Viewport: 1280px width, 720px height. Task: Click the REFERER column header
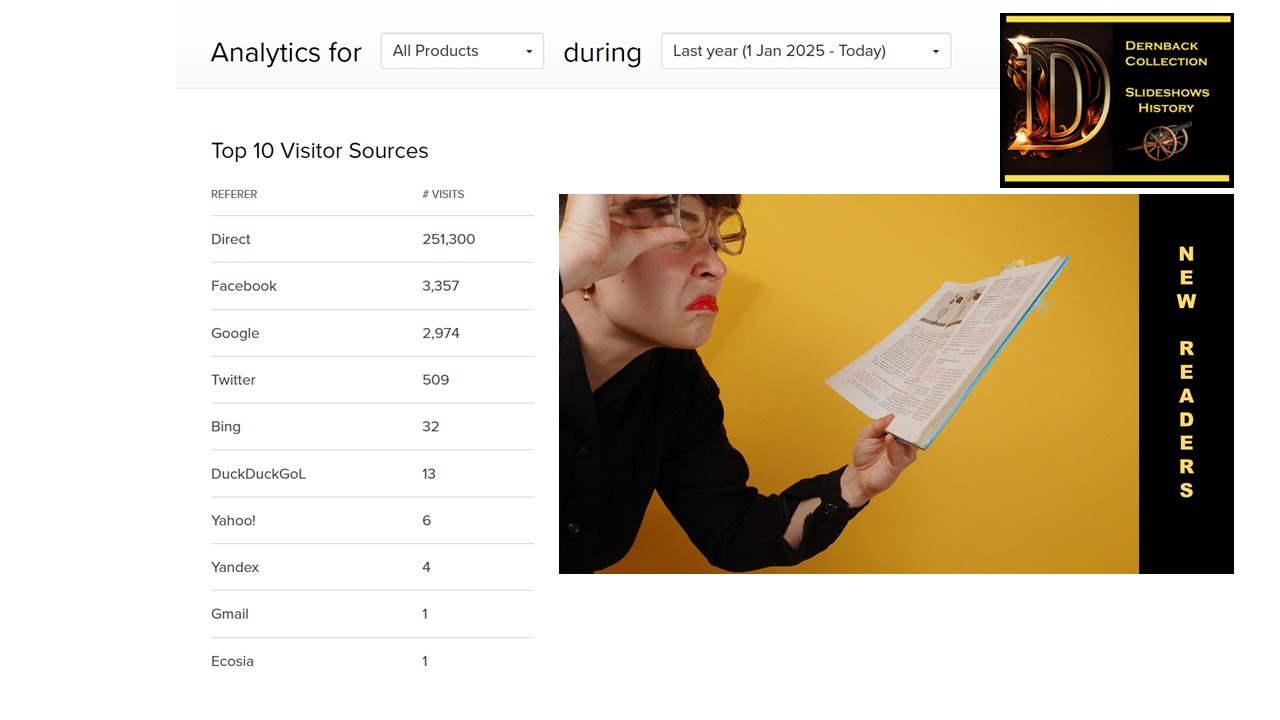(x=234, y=194)
